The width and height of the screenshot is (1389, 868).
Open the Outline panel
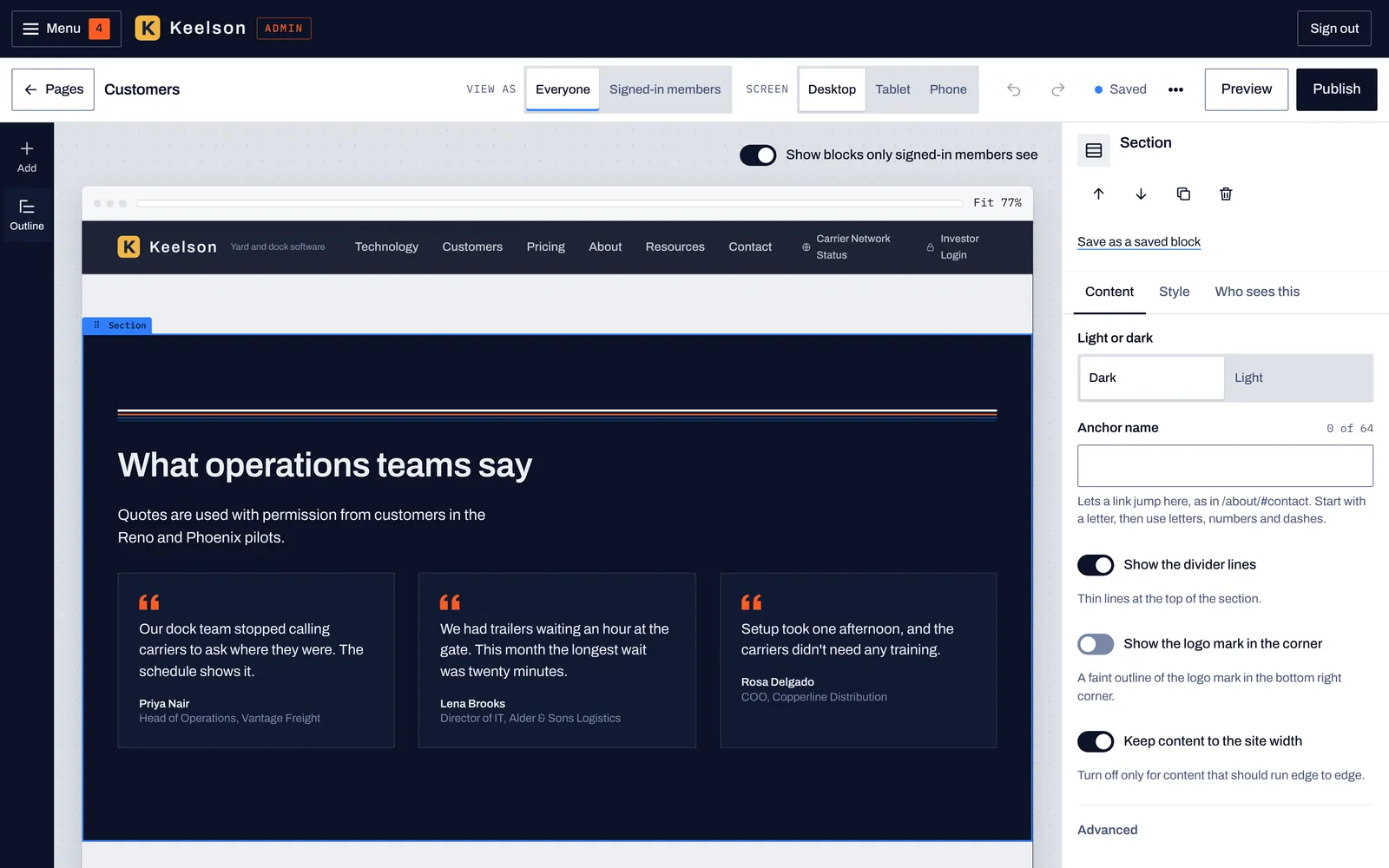[x=27, y=214]
